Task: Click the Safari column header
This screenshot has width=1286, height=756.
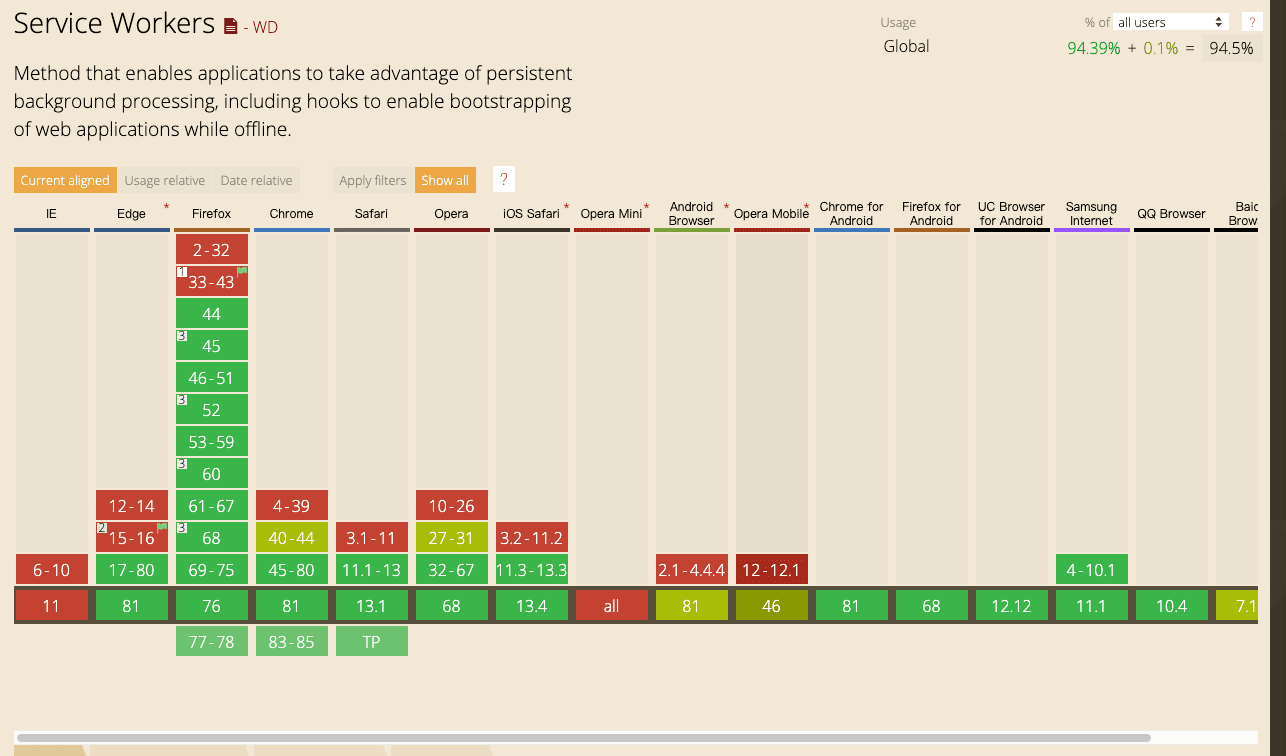Action: pos(372,214)
